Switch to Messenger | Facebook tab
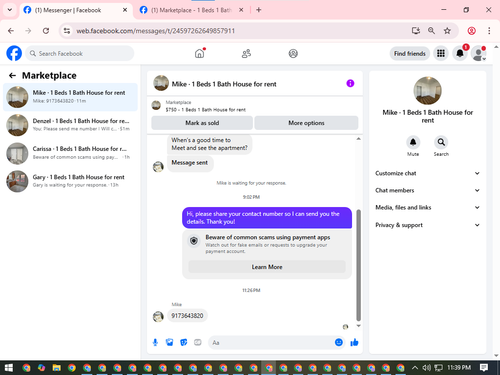This screenshot has height=375, width=500. coord(68,10)
